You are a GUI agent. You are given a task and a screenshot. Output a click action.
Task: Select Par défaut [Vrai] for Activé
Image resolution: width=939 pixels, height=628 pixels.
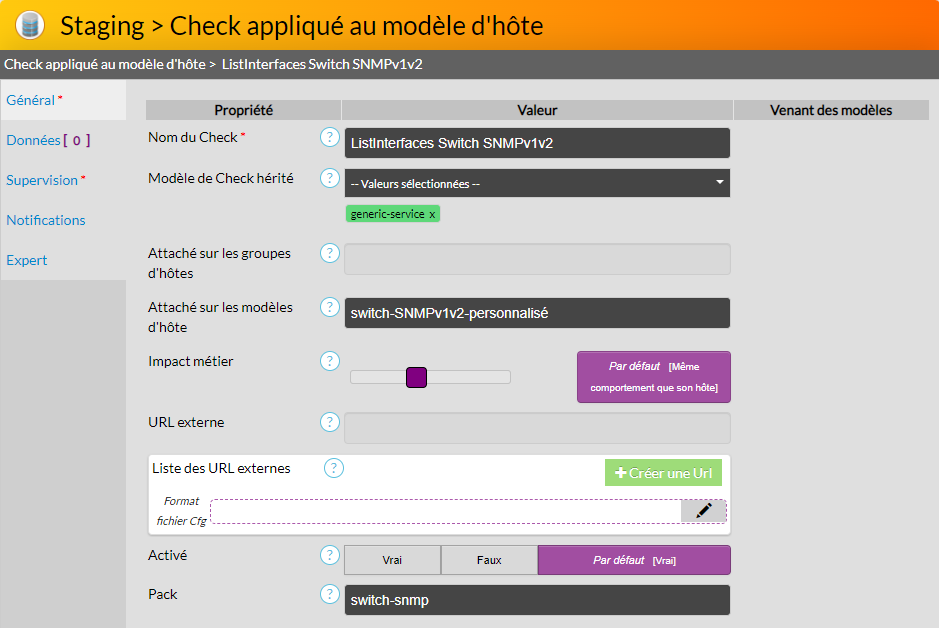click(634, 560)
